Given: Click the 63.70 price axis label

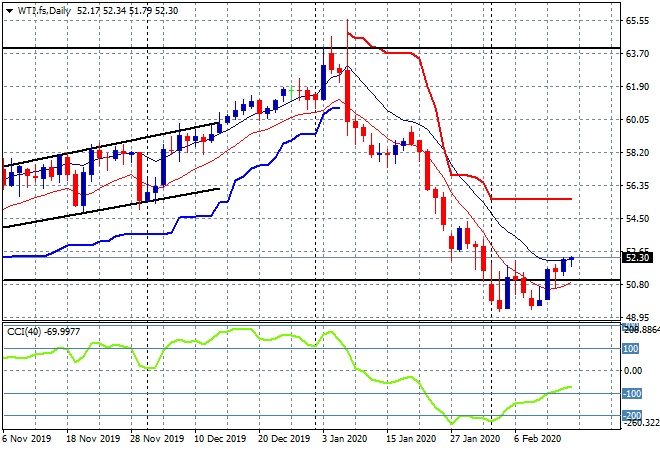Looking at the screenshot, I should tap(638, 53).
